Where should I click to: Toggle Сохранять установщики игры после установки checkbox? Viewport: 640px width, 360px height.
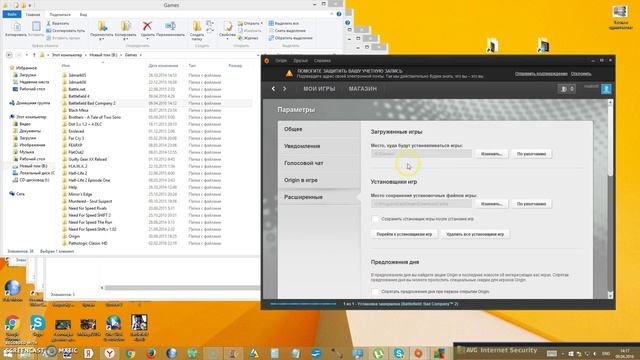coord(375,219)
